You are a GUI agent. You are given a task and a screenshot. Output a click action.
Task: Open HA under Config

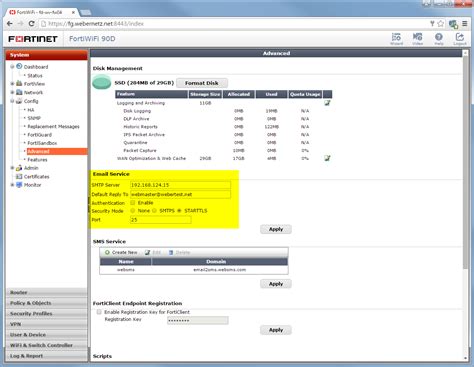pos(31,110)
